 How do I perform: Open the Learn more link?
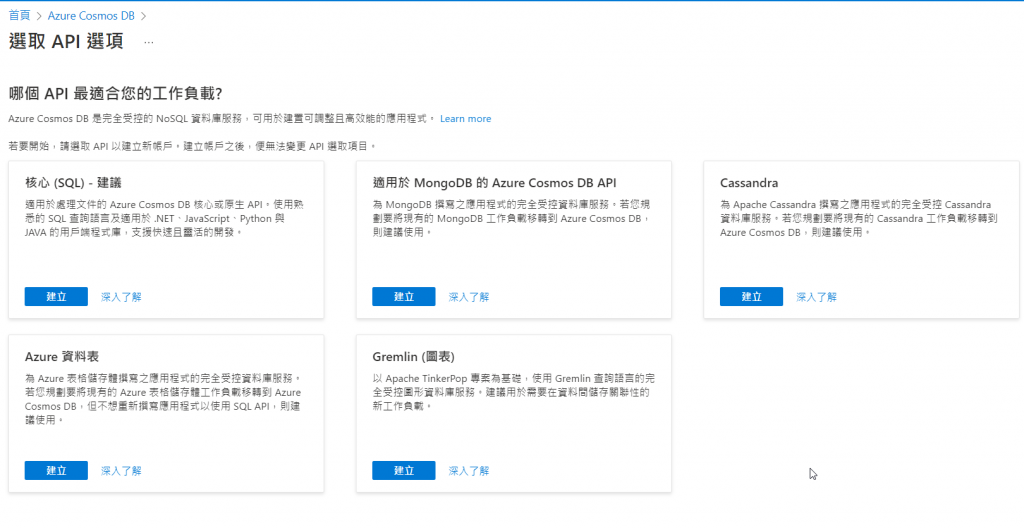[466, 119]
